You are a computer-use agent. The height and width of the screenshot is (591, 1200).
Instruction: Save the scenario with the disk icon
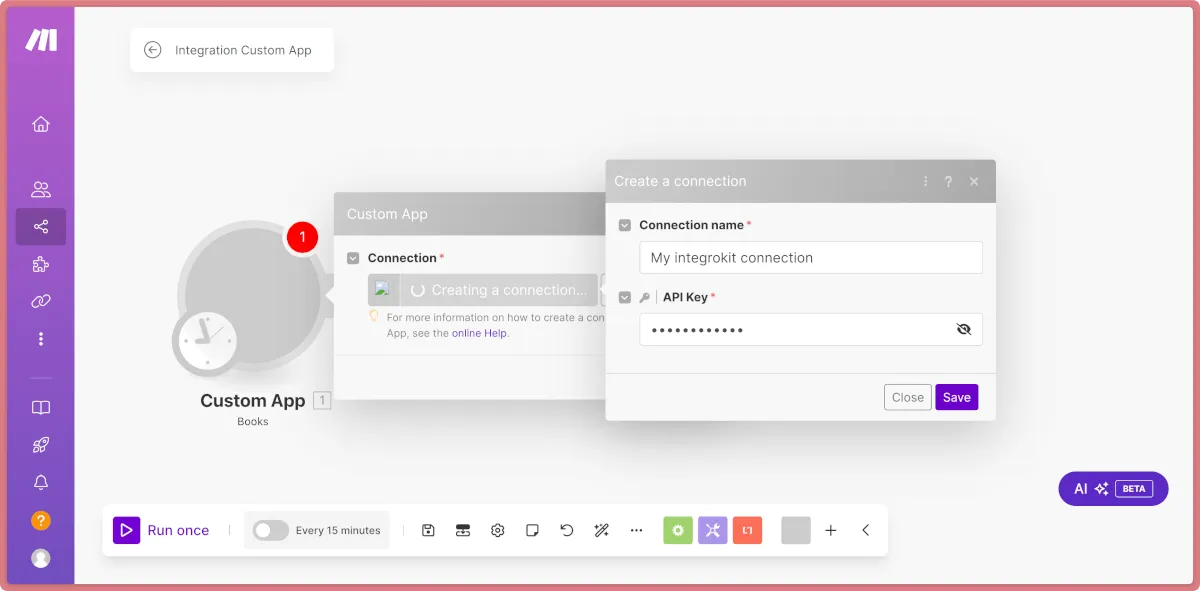[x=428, y=530]
